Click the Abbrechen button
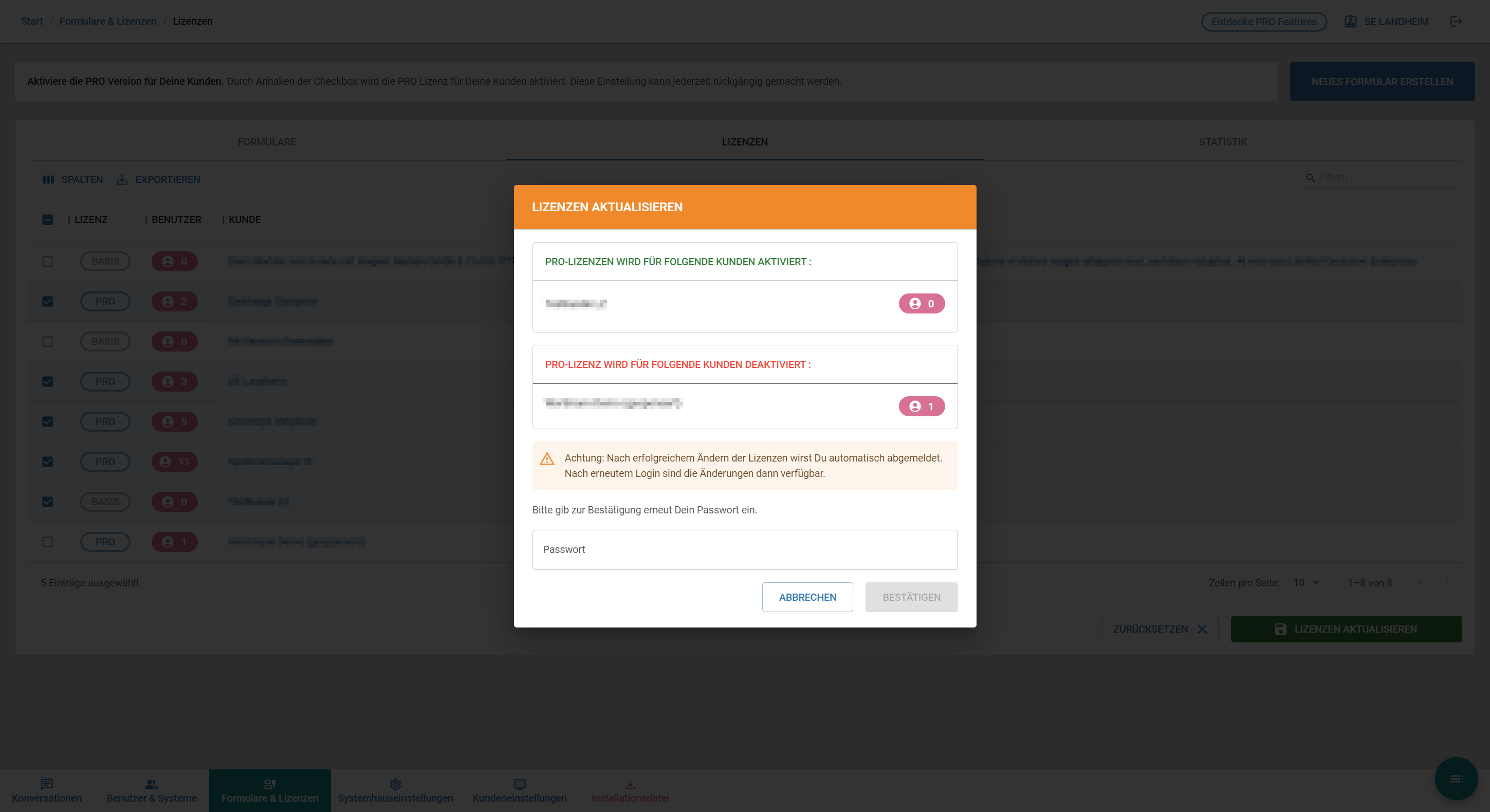The width and height of the screenshot is (1490, 812). 807,597
